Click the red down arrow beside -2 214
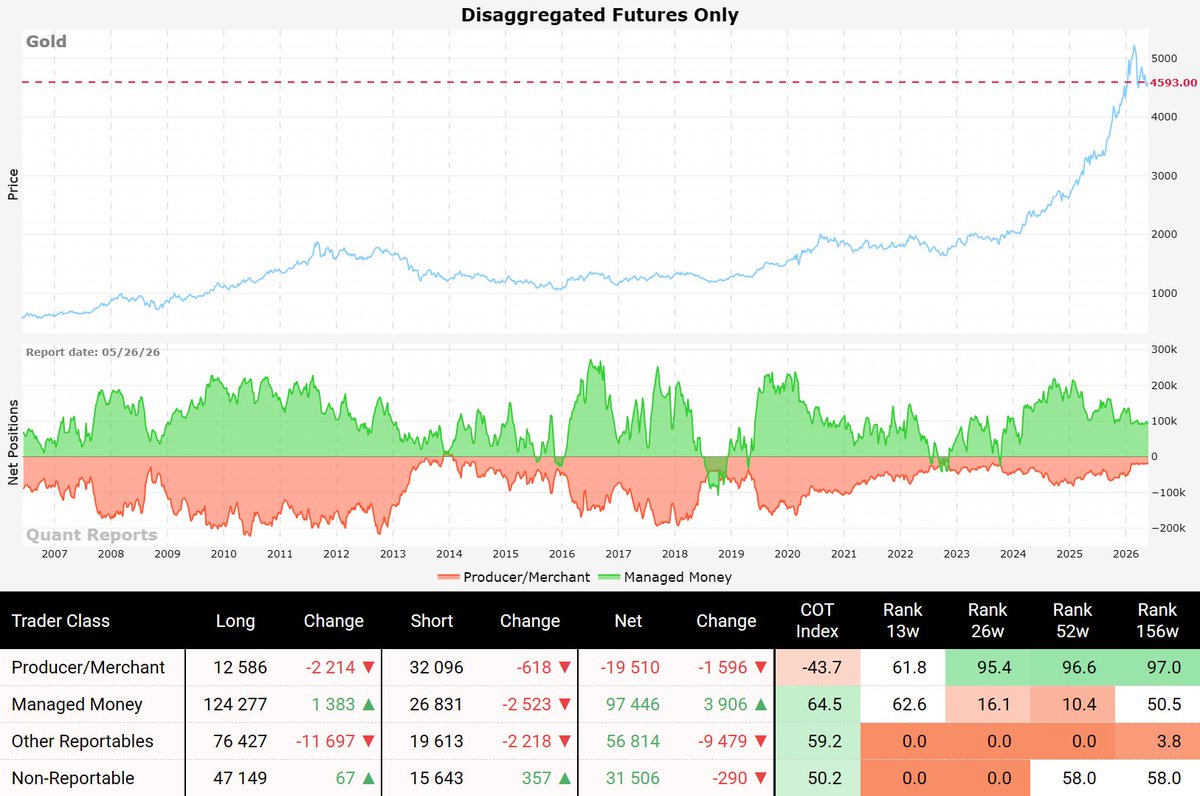 point(371,667)
